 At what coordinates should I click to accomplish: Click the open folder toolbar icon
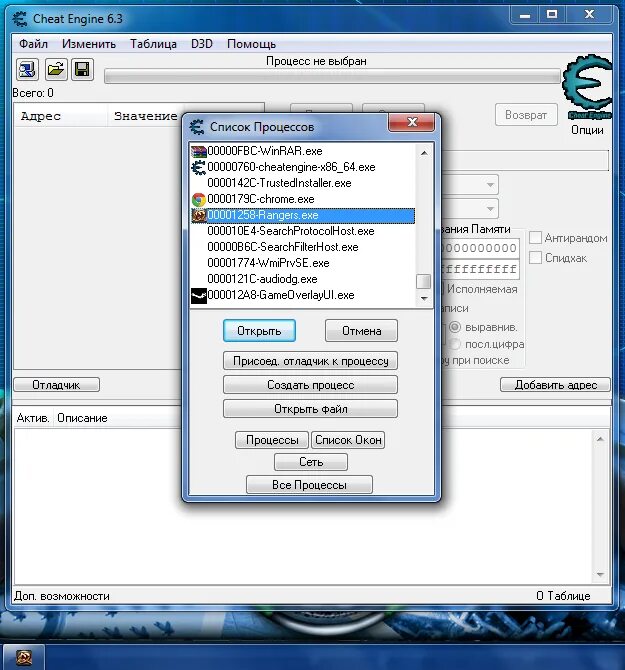coord(56,69)
